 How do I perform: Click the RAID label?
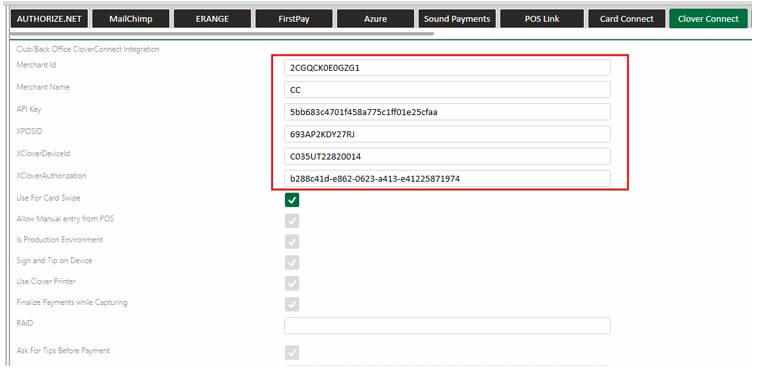click(24, 323)
